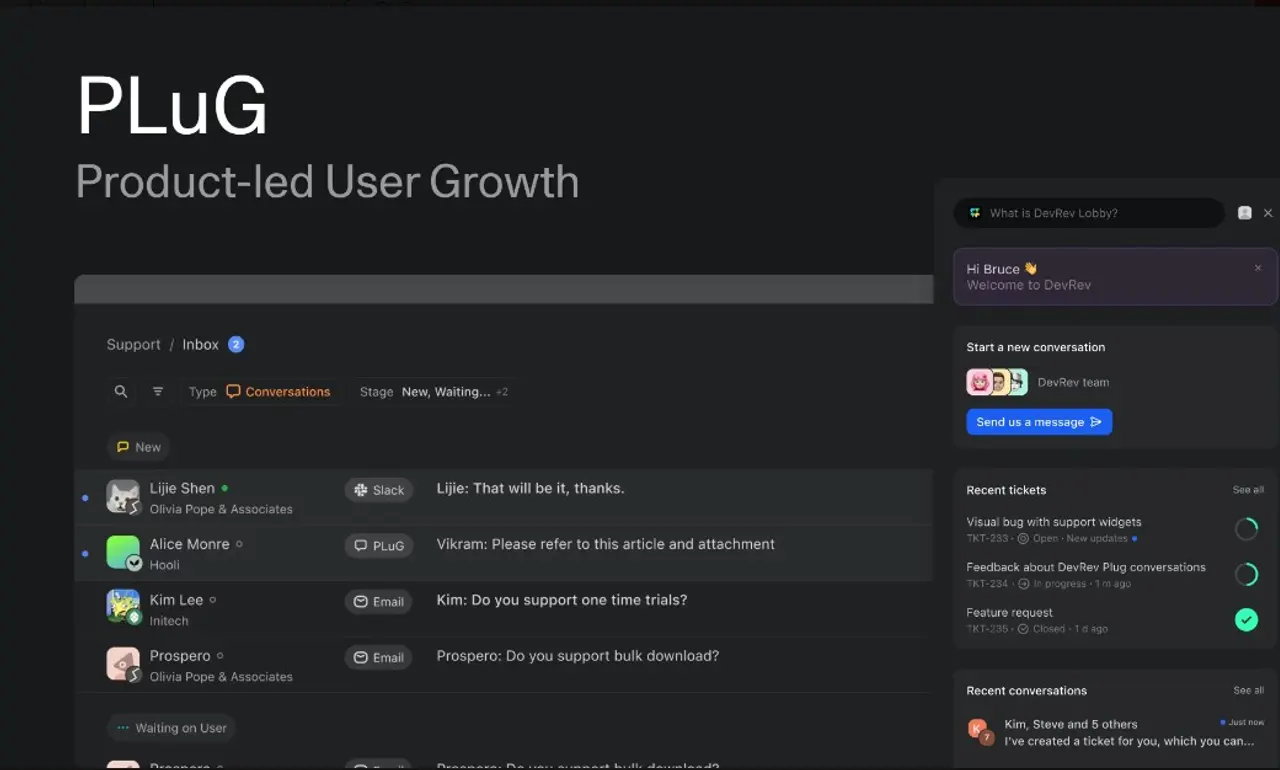The image size is (1280, 770).
Task: Open Prospero: Do you support bulk download
Action: (578, 656)
